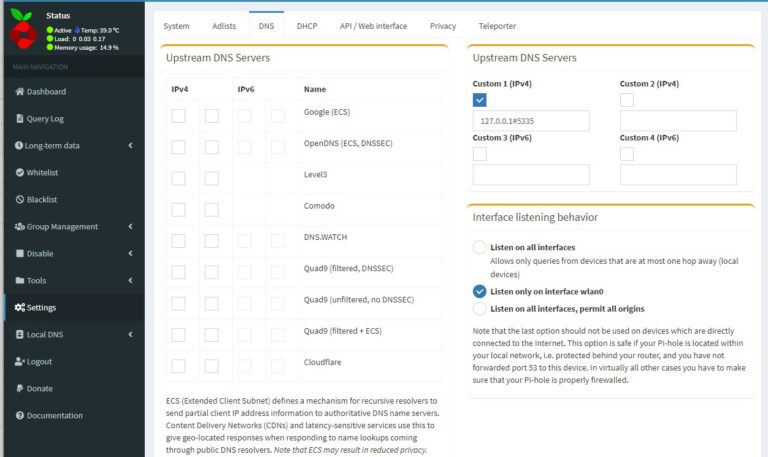
Task: Click the Query Log file icon
Action: point(19,119)
